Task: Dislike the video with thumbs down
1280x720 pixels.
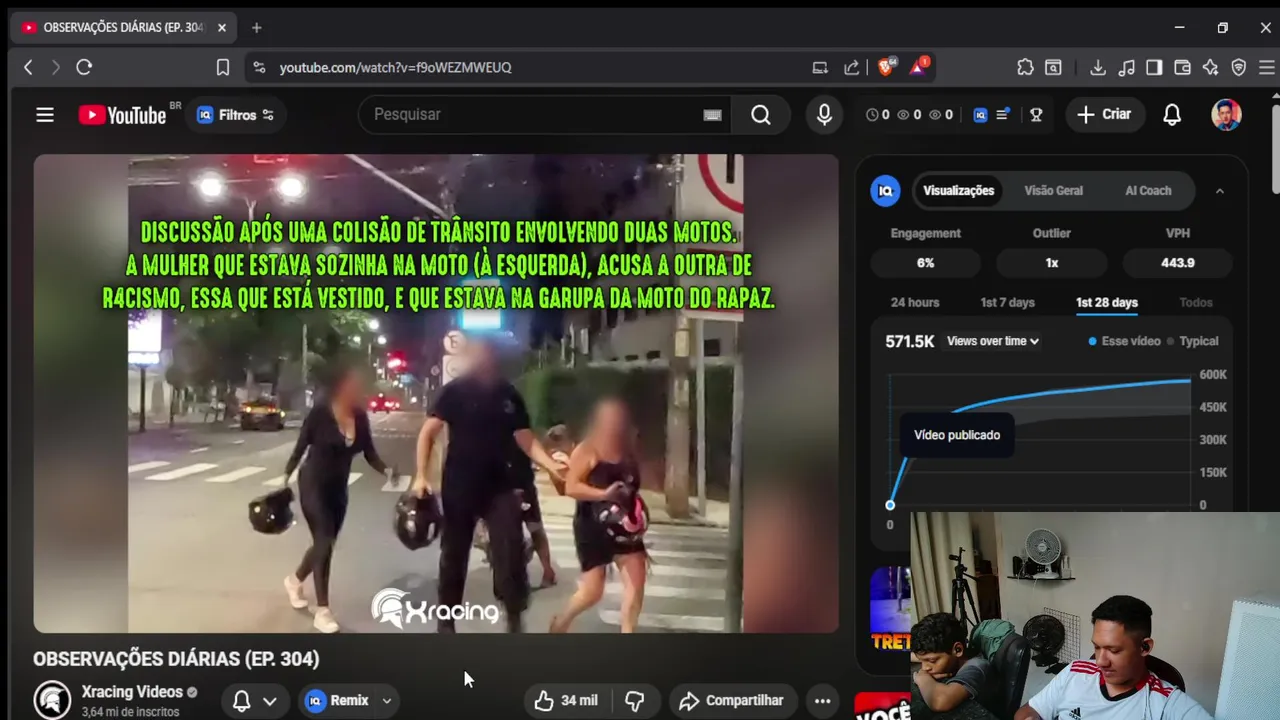Action: click(x=634, y=701)
